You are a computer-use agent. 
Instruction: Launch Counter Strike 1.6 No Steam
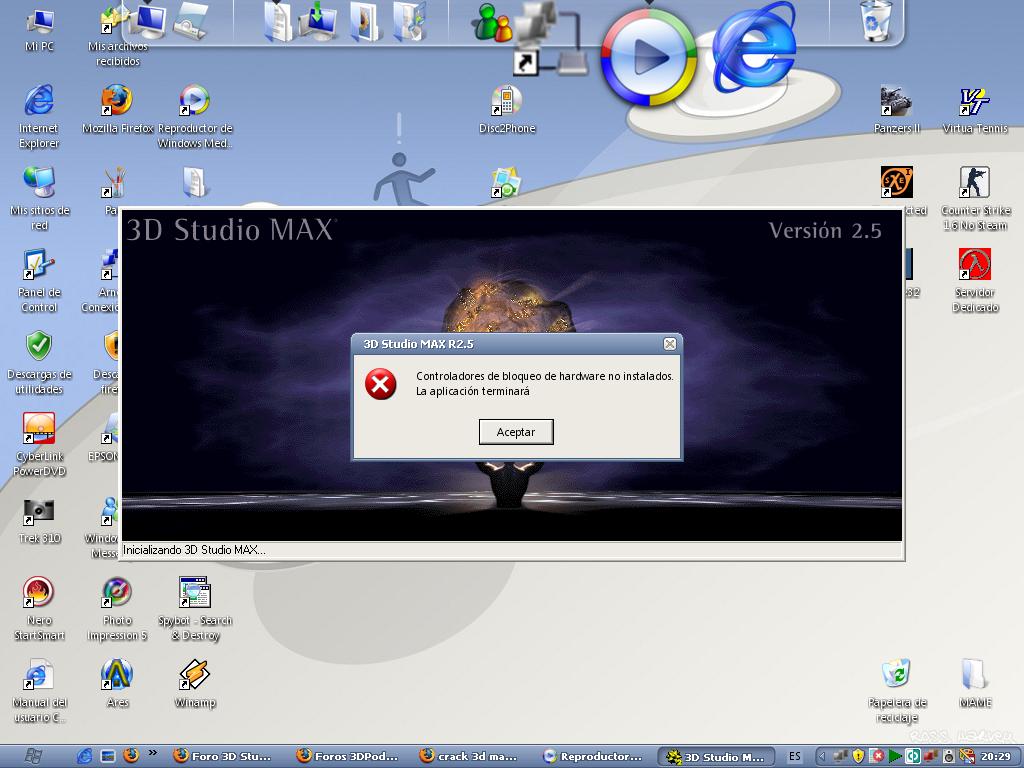click(x=975, y=199)
